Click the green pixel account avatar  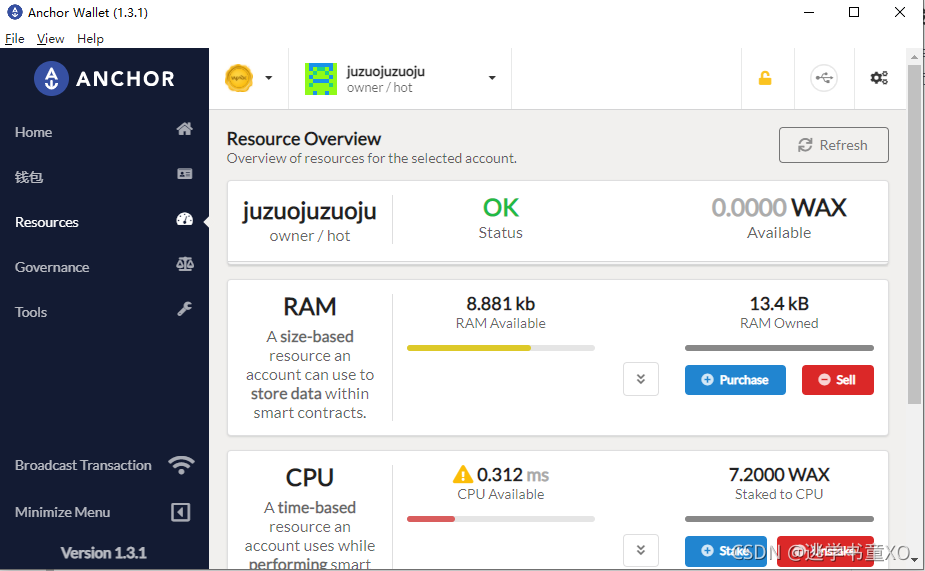[x=321, y=79]
